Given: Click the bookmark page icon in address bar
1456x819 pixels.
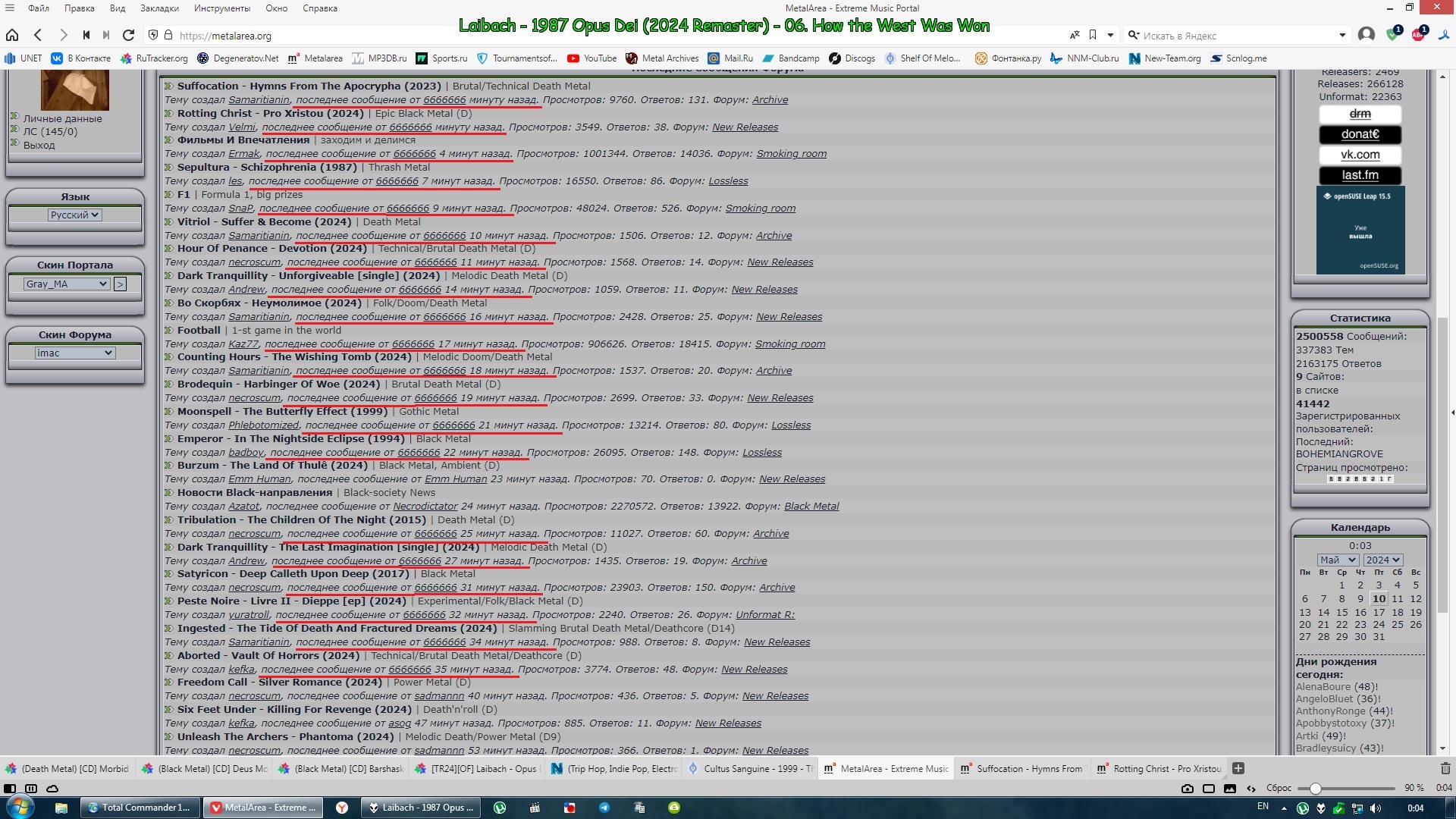Looking at the screenshot, I should (x=1093, y=35).
